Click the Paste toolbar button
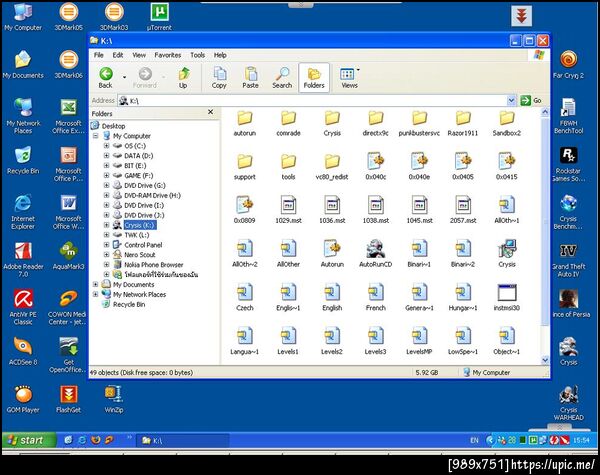 tap(251, 78)
